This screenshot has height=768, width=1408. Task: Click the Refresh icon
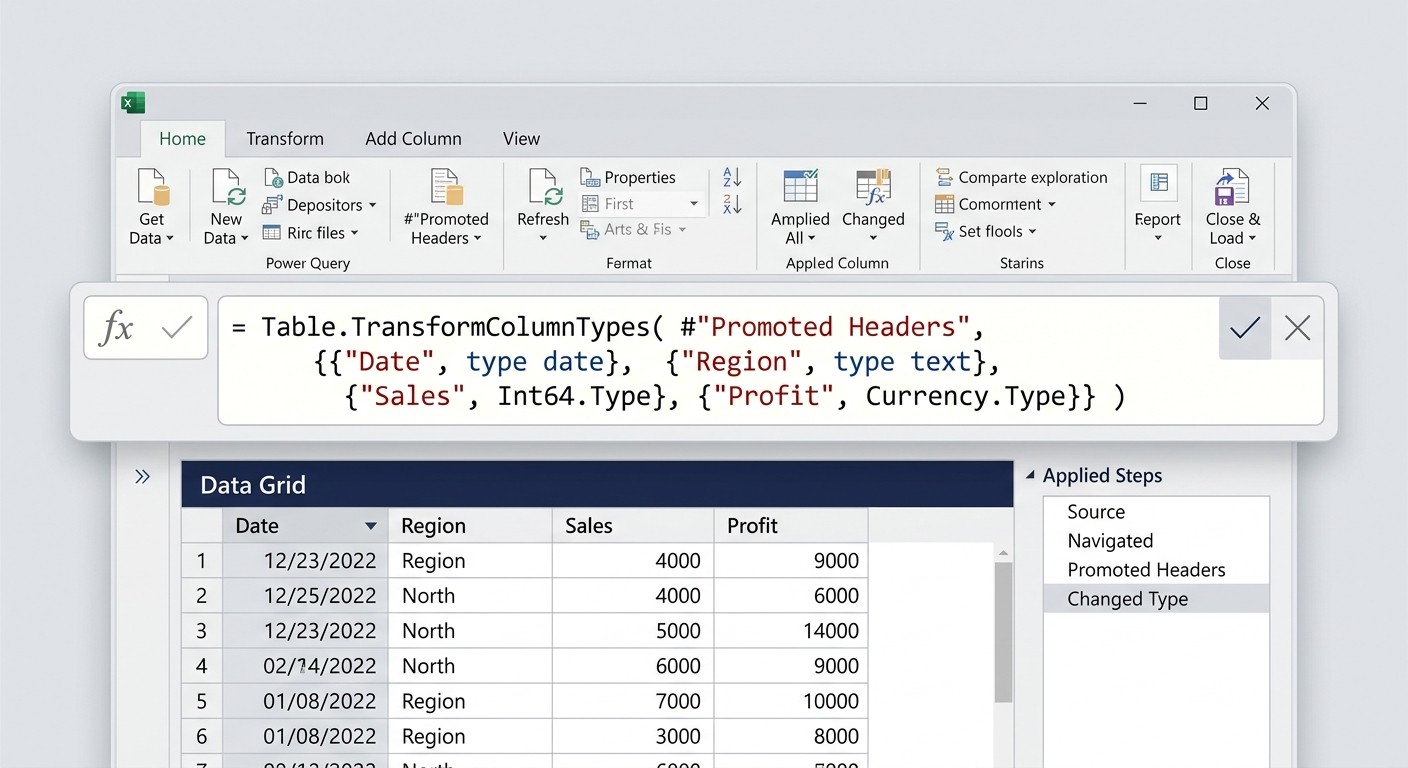coord(543,188)
